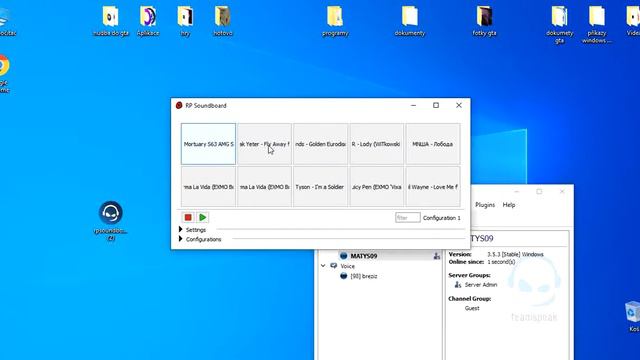Open the hry desktop folder
Viewport: 640px width, 360px height.
pos(185,21)
